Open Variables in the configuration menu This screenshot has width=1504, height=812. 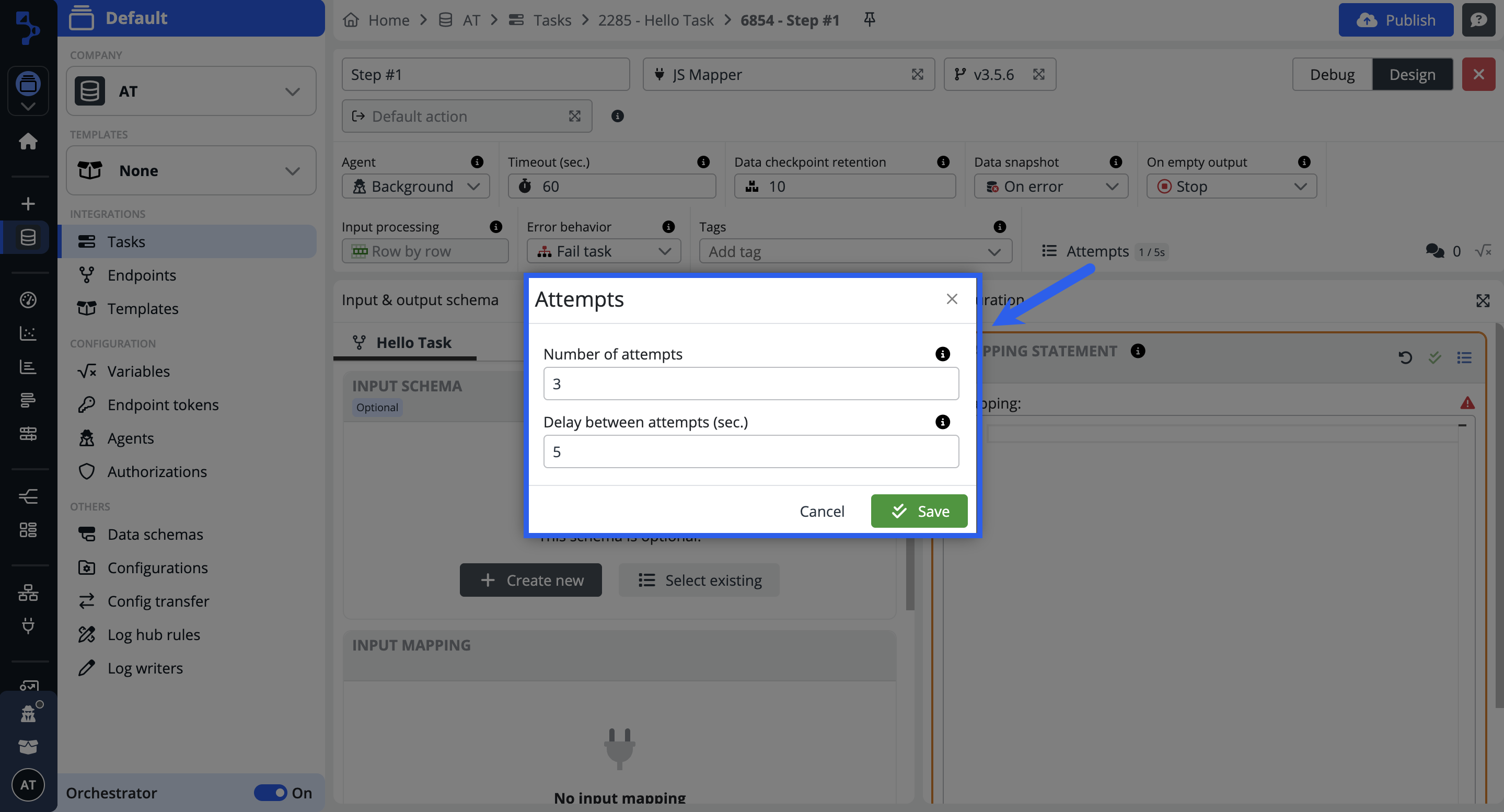(138, 372)
